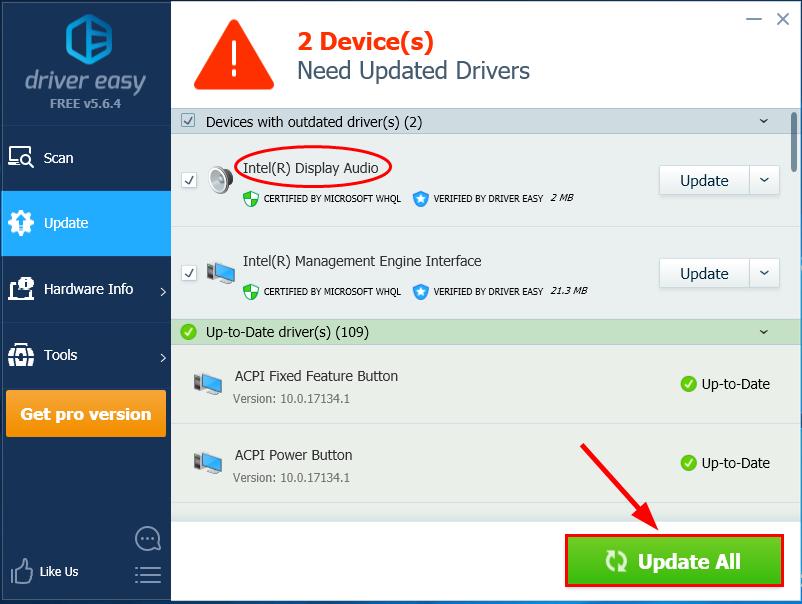Click the Like Us thumbs-up icon
Screen dimensions: 802x604
click(x=21, y=571)
